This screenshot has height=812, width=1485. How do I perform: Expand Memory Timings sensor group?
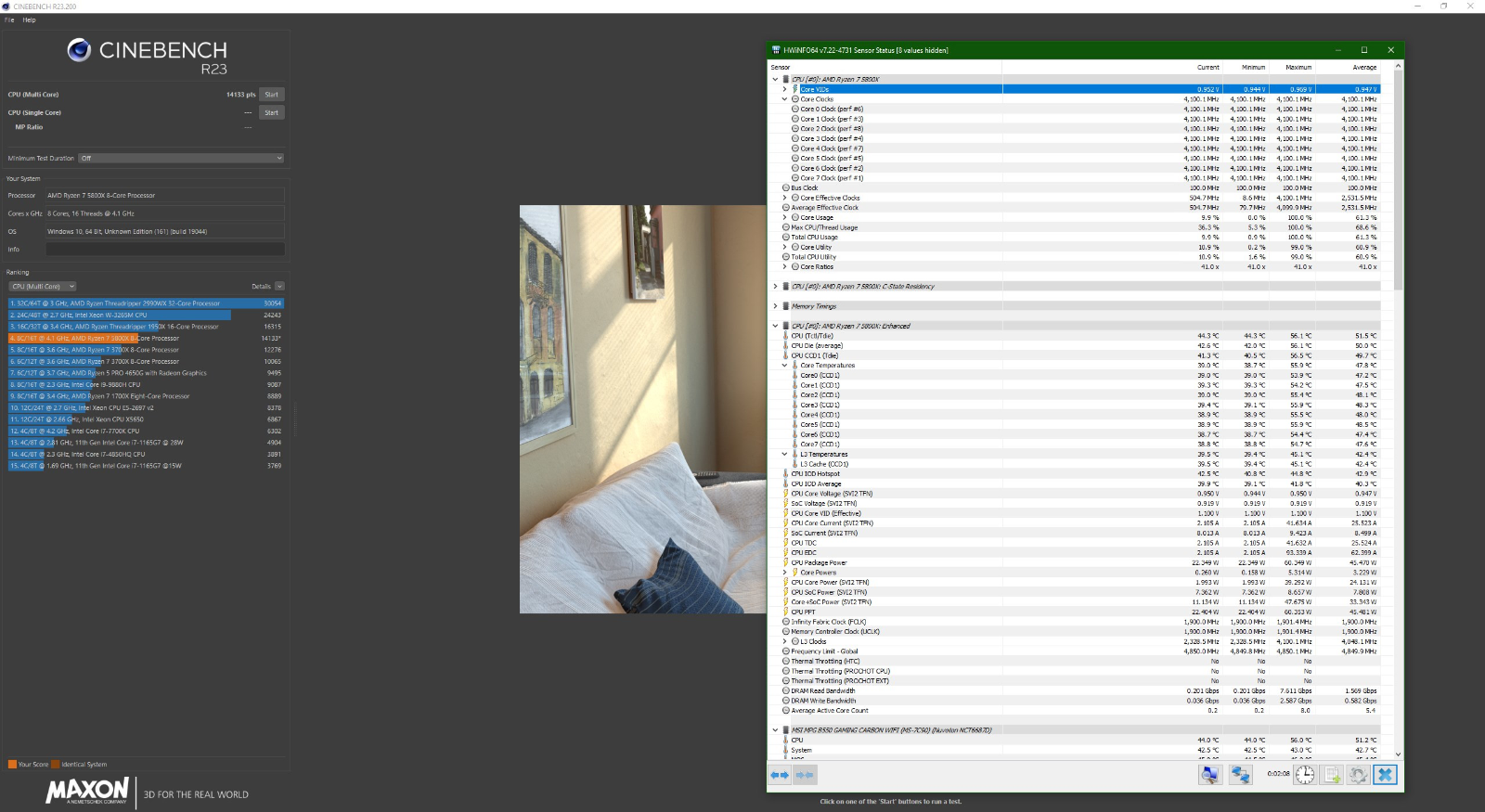[775, 306]
